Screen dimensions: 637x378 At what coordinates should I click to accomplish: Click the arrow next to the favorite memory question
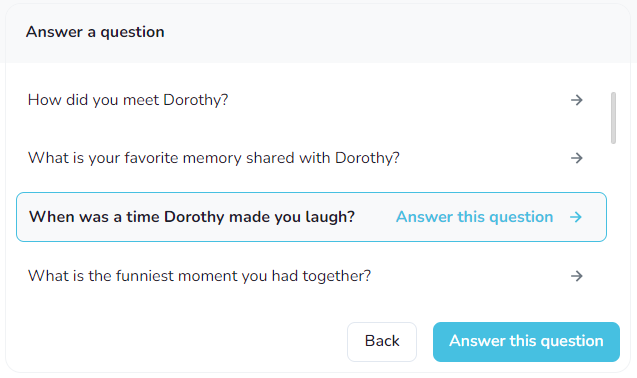576,158
